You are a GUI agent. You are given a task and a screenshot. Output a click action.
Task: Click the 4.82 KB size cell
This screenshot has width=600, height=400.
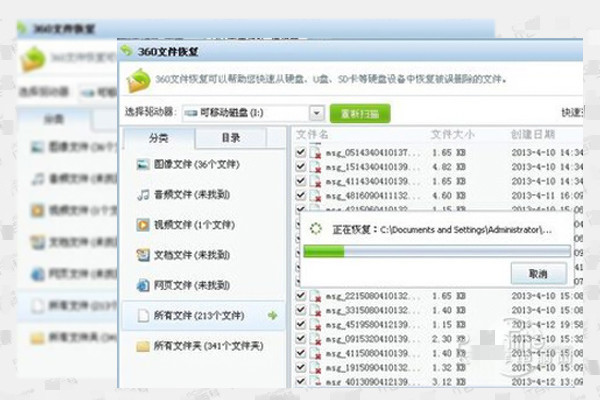(x=449, y=167)
